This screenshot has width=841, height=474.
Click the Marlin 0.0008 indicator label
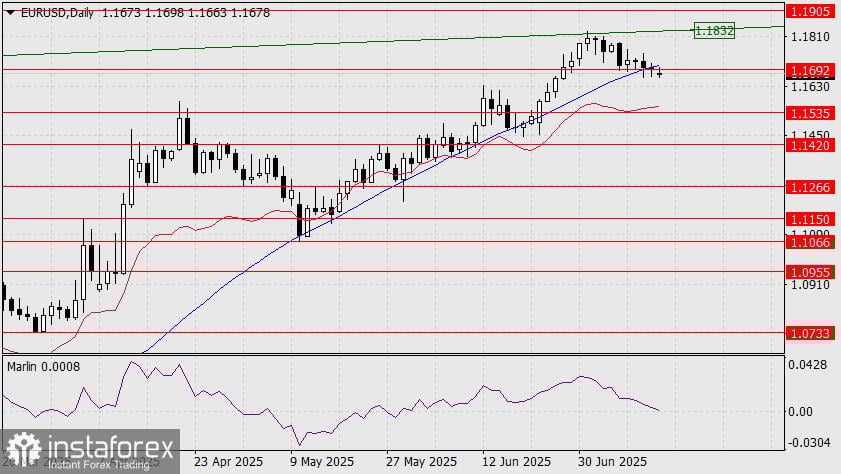coord(43,367)
